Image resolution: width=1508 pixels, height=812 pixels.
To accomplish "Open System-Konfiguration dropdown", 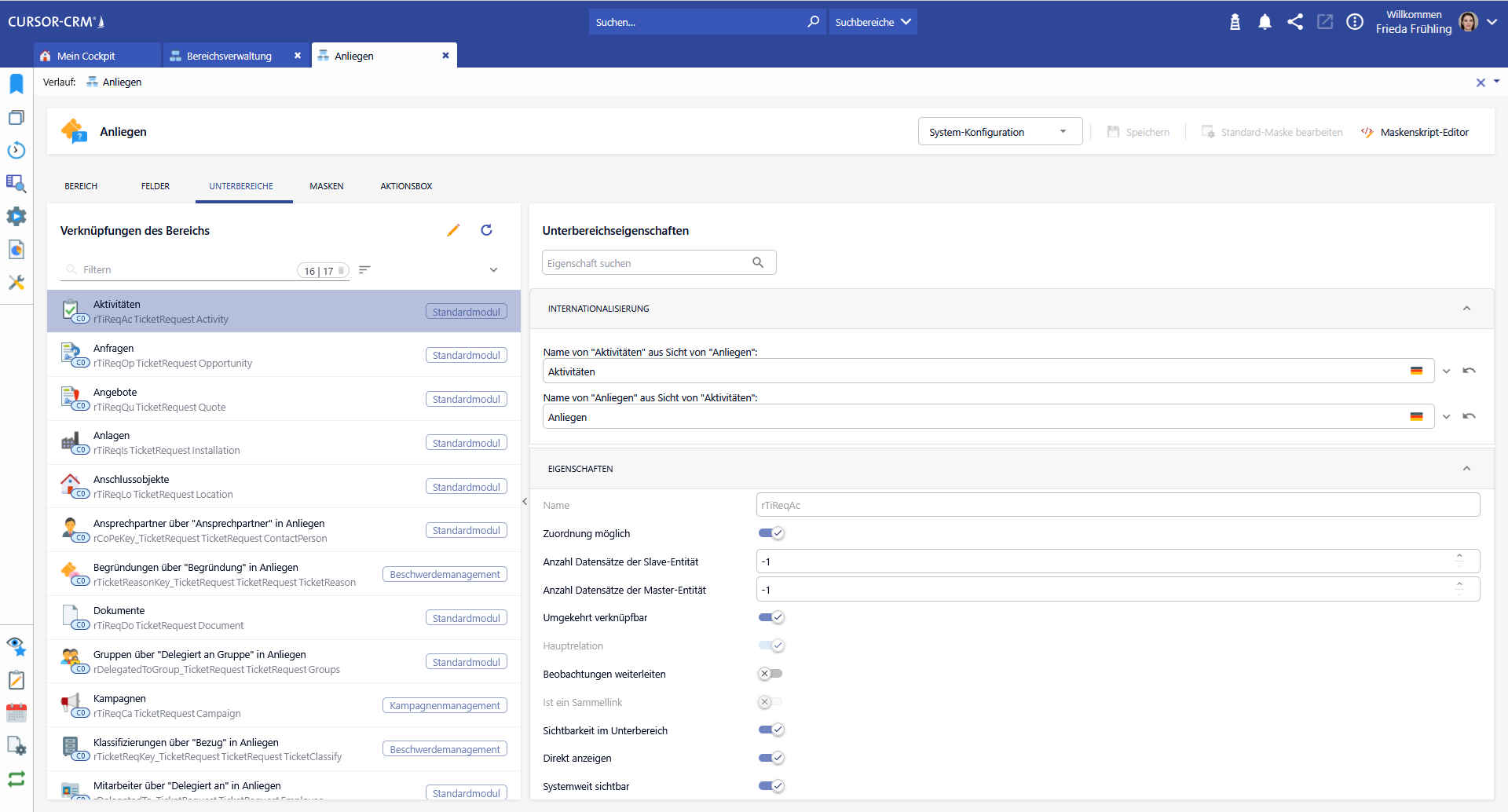I will [x=999, y=132].
